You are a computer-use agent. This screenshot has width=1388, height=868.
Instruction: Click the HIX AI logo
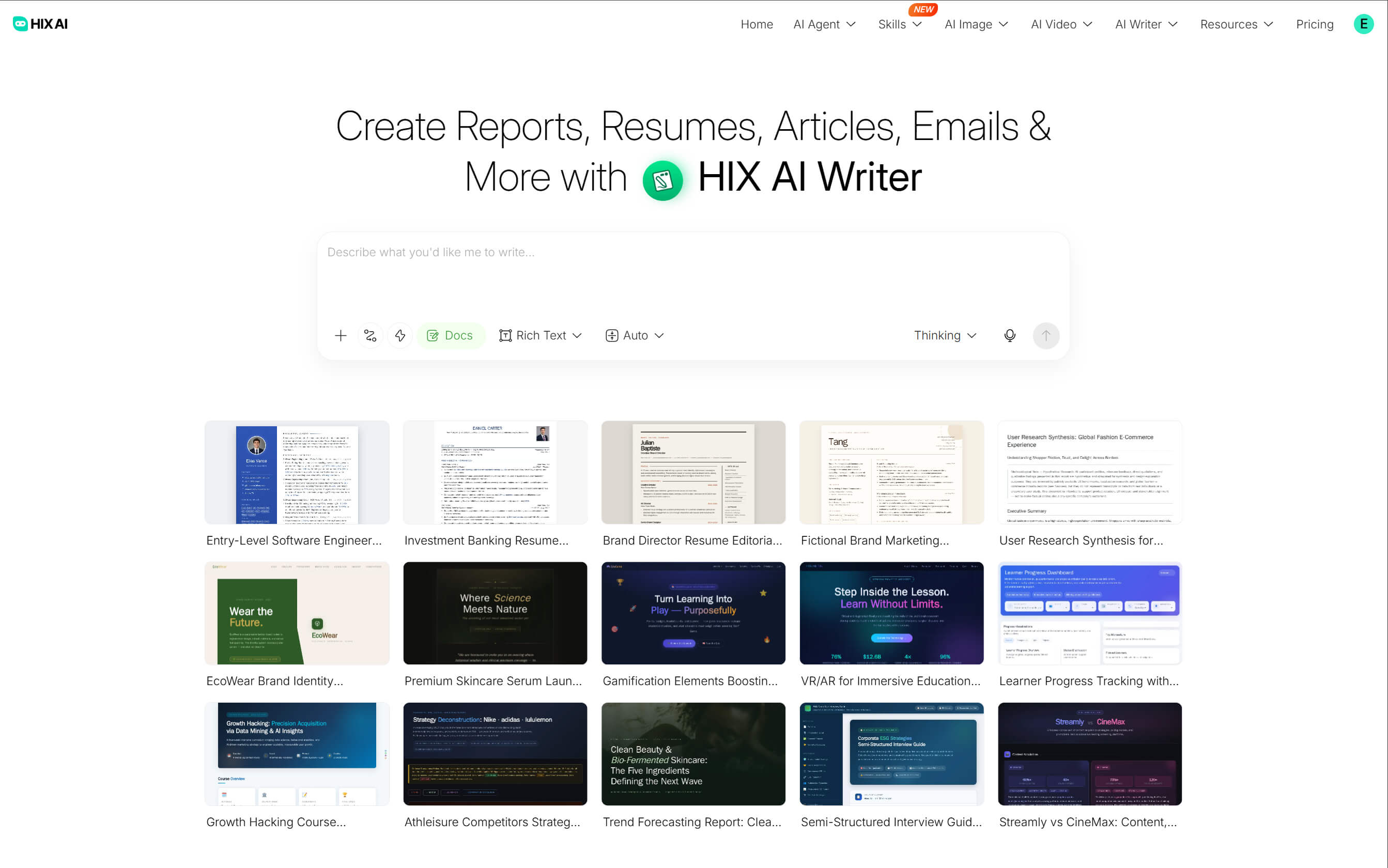[40, 24]
